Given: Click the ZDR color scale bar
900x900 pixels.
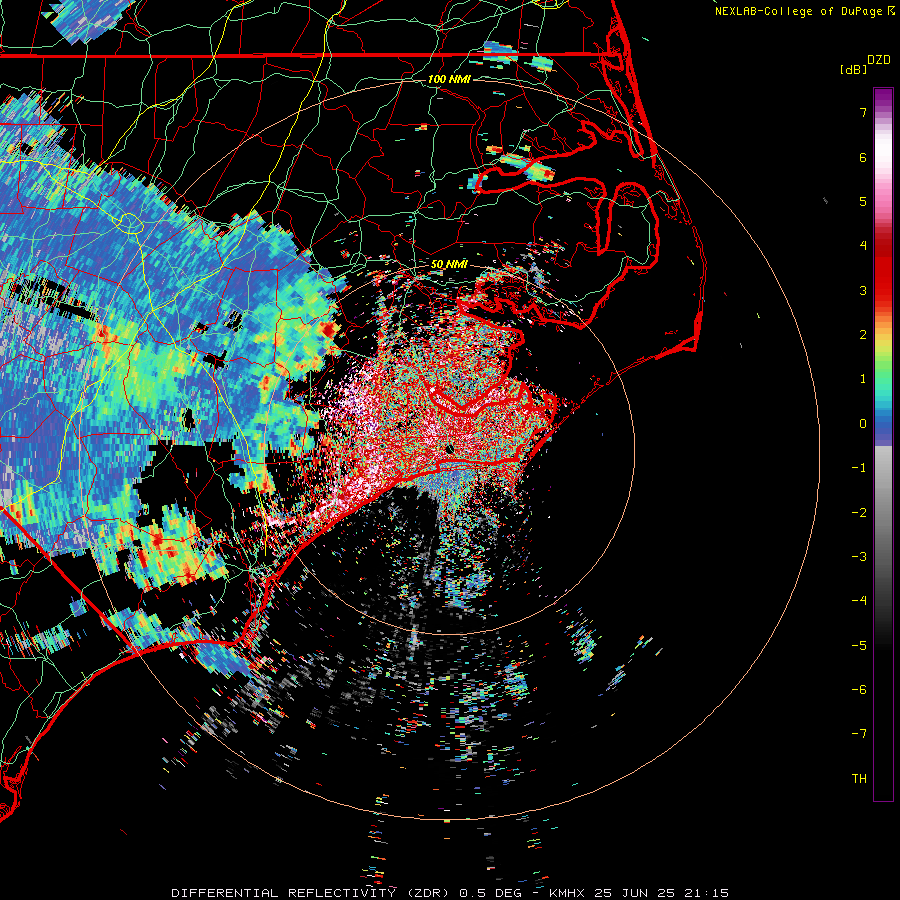Looking at the screenshot, I should [x=883, y=444].
